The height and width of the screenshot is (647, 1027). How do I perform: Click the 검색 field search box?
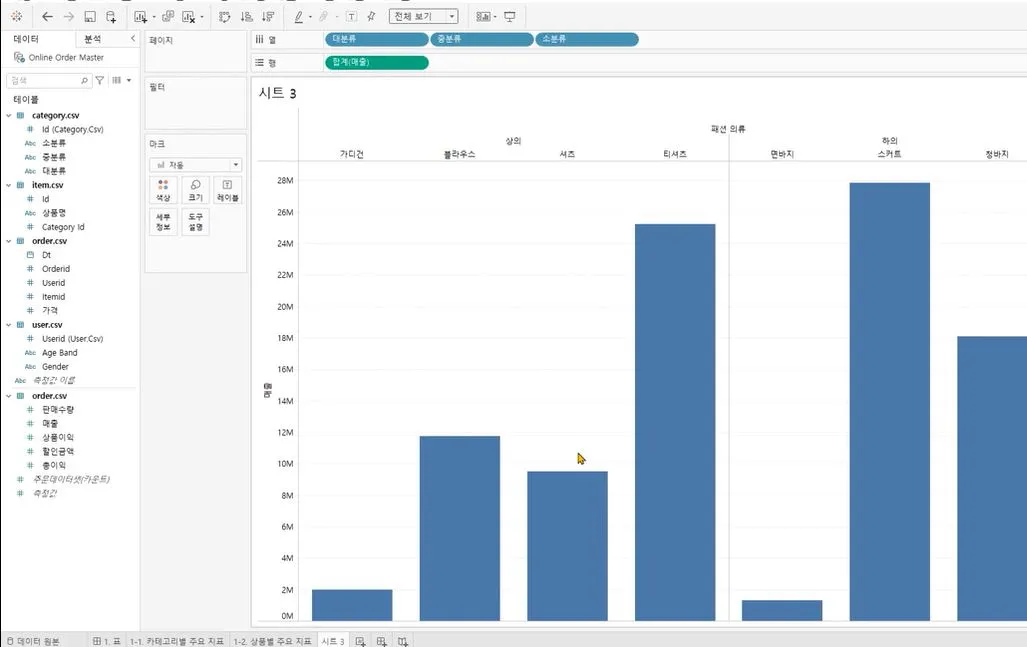(x=48, y=81)
